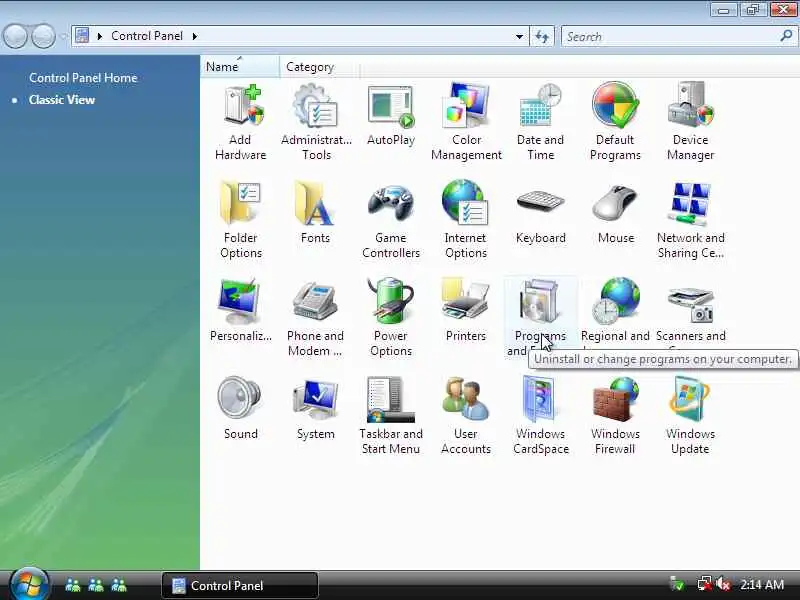Click the 2:14 AM clock
The width and height of the screenshot is (800, 600).
[x=761, y=585]
